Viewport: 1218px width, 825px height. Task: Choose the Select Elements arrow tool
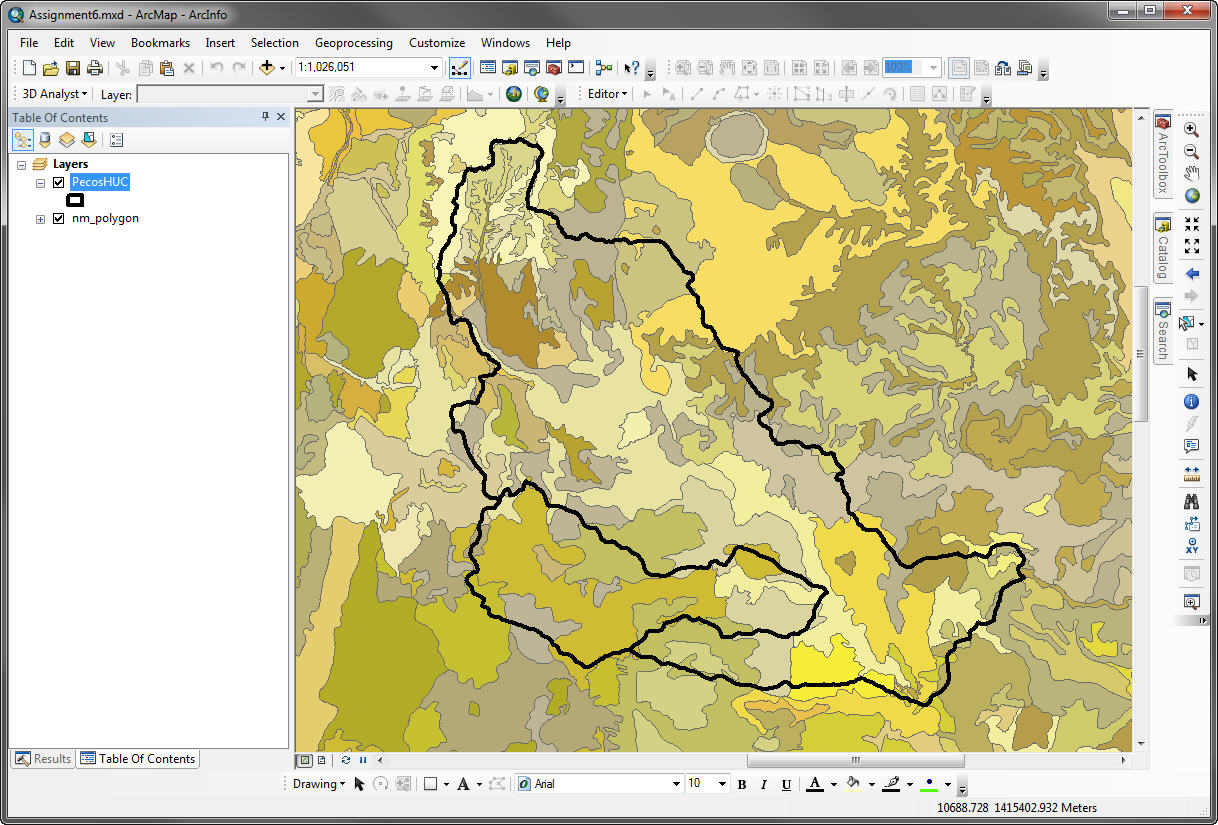click(1191, 373)
